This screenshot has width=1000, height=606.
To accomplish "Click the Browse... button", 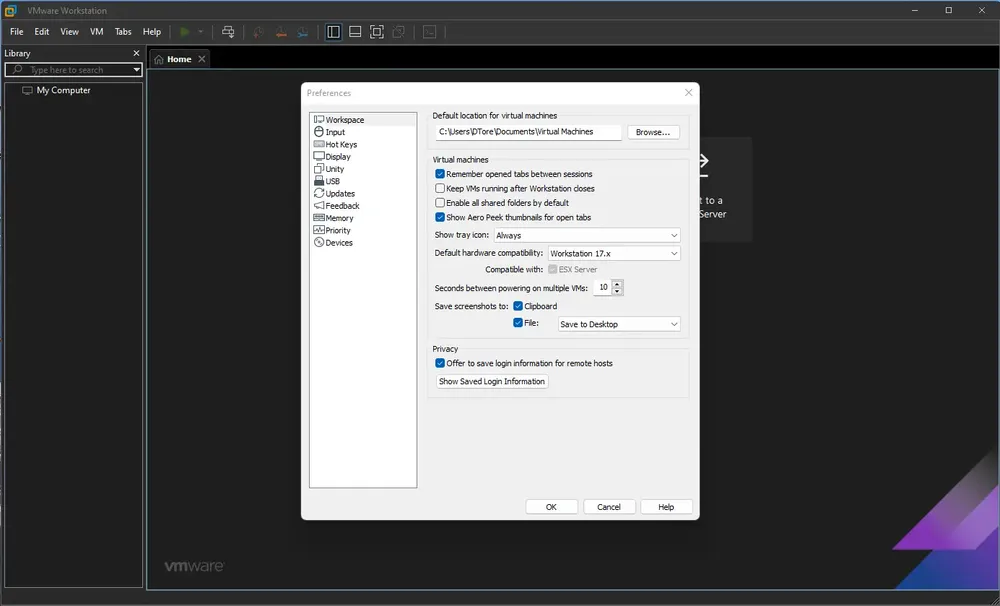I will point(653,132).
